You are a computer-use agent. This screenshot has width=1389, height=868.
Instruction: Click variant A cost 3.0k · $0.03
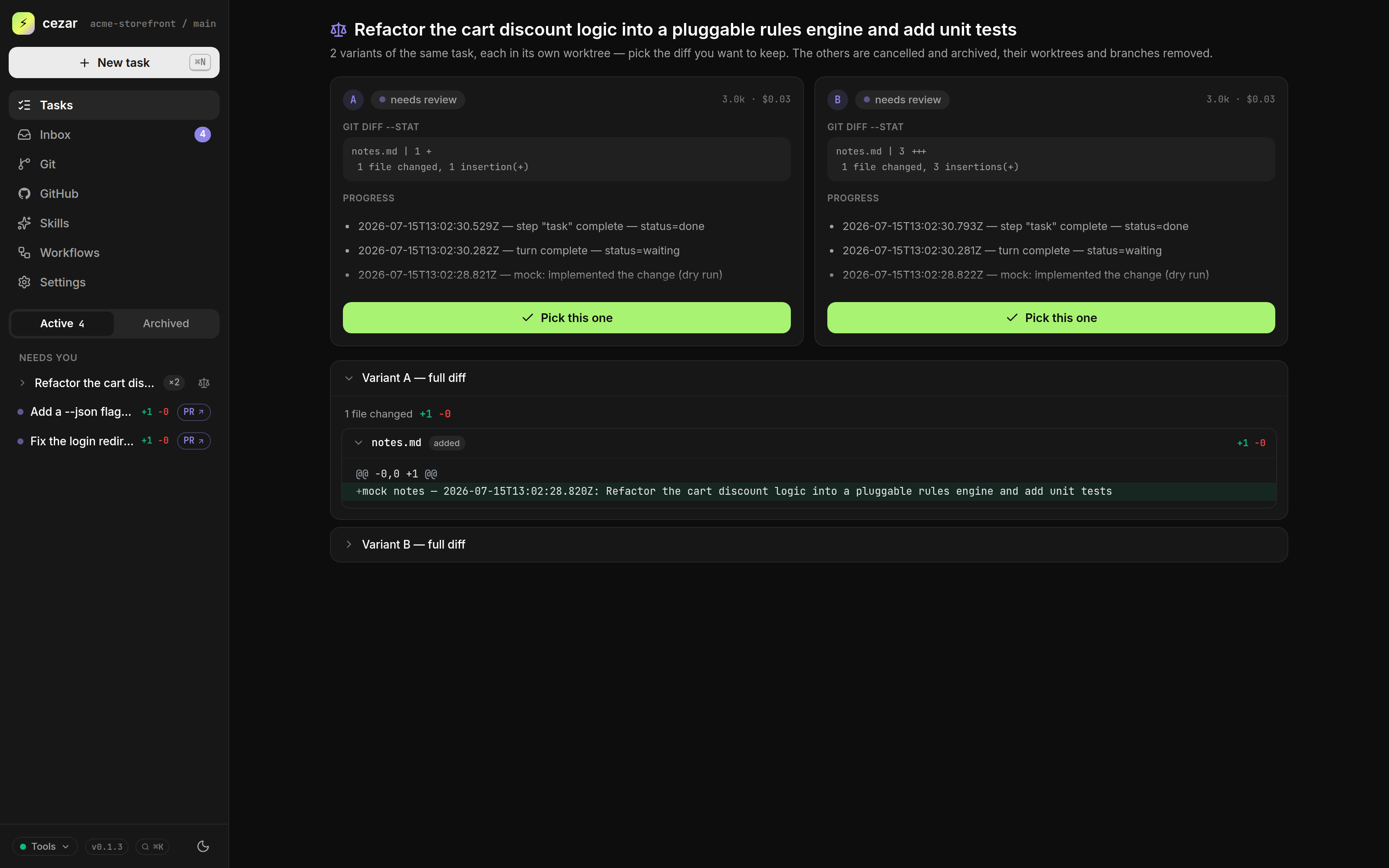click(x=756, y=99)
